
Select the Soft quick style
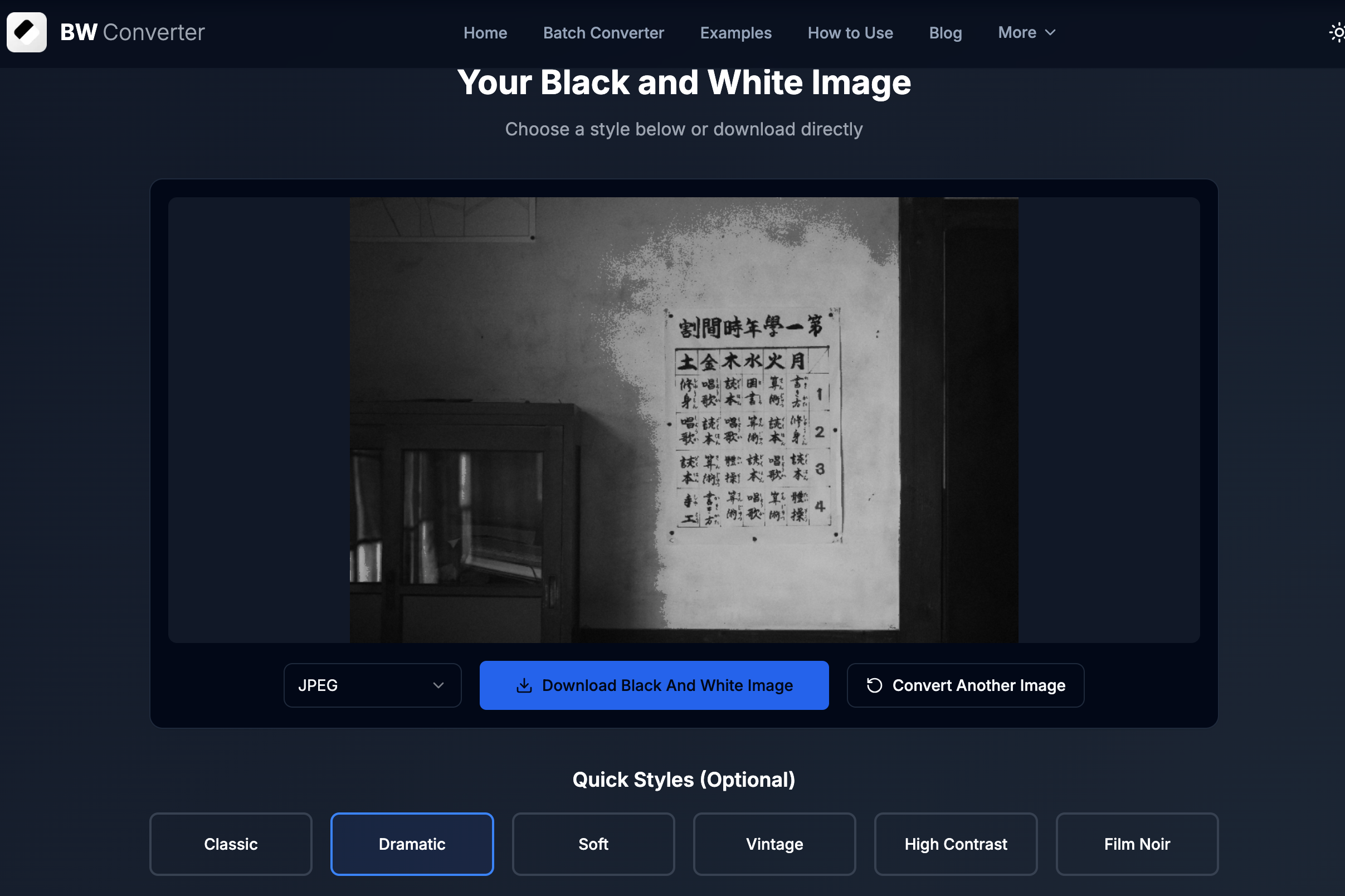tap(593, 844)
